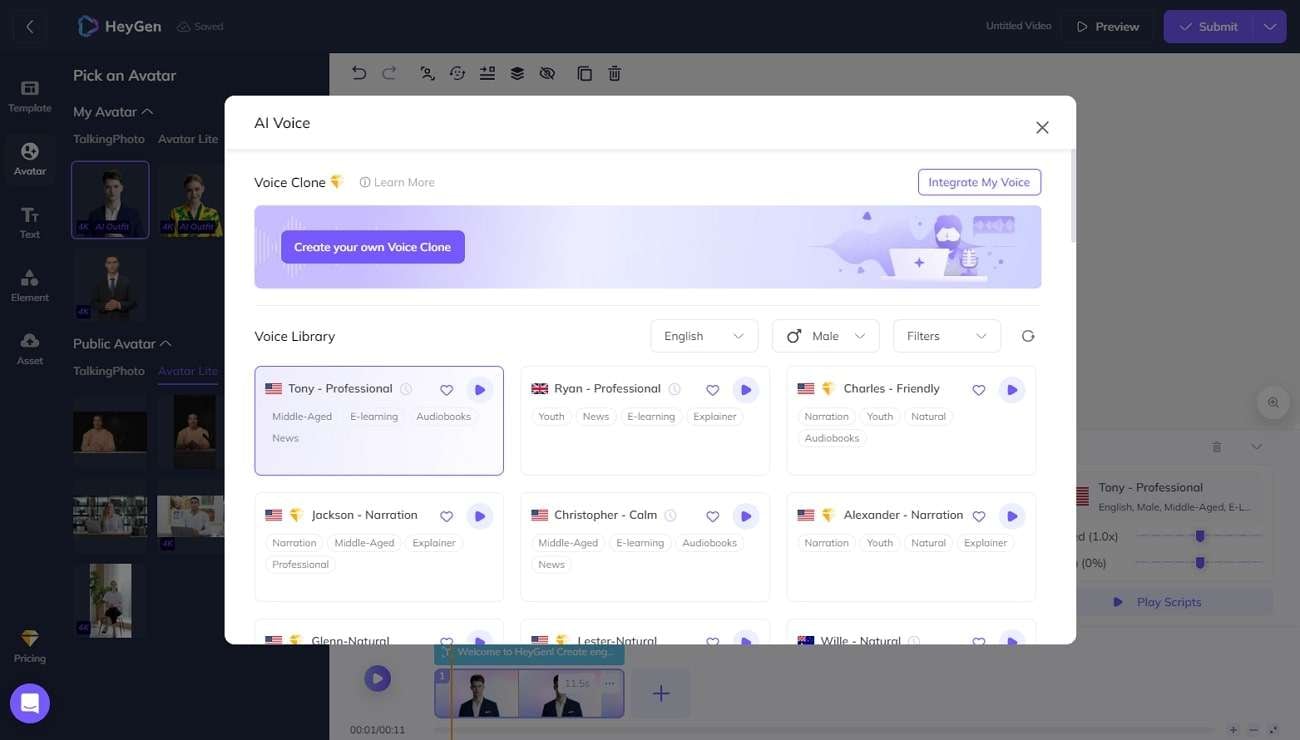Click the face swap icon in toolbar
The height and width of the screenshot is (740, 1300).
point(457,73)
